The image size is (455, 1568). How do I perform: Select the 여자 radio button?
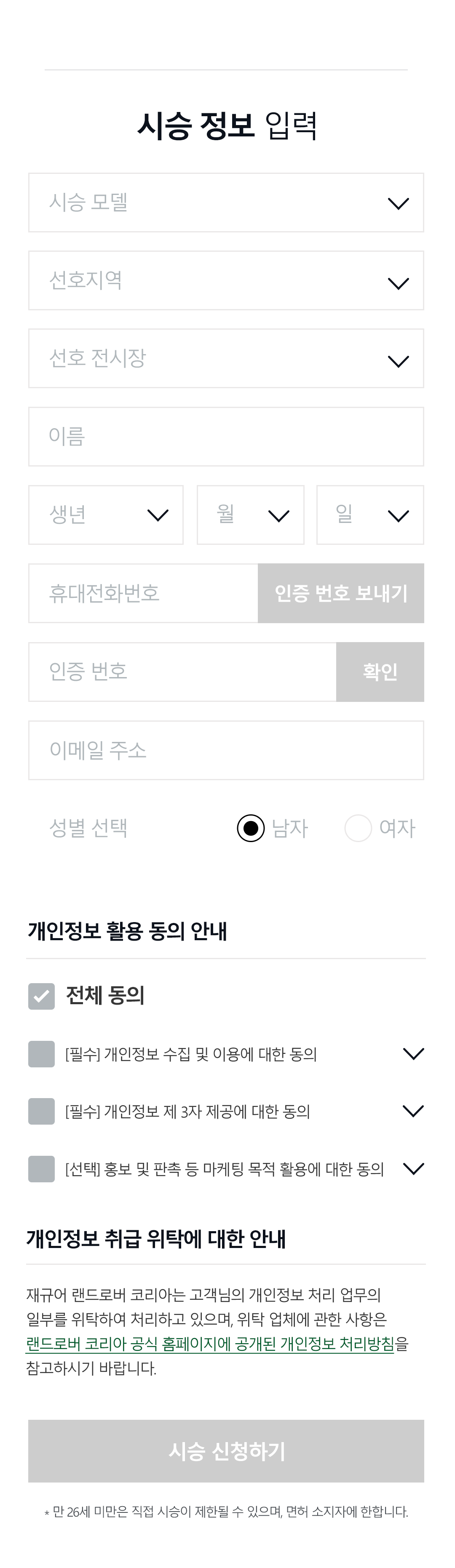(x=358, y=829)
